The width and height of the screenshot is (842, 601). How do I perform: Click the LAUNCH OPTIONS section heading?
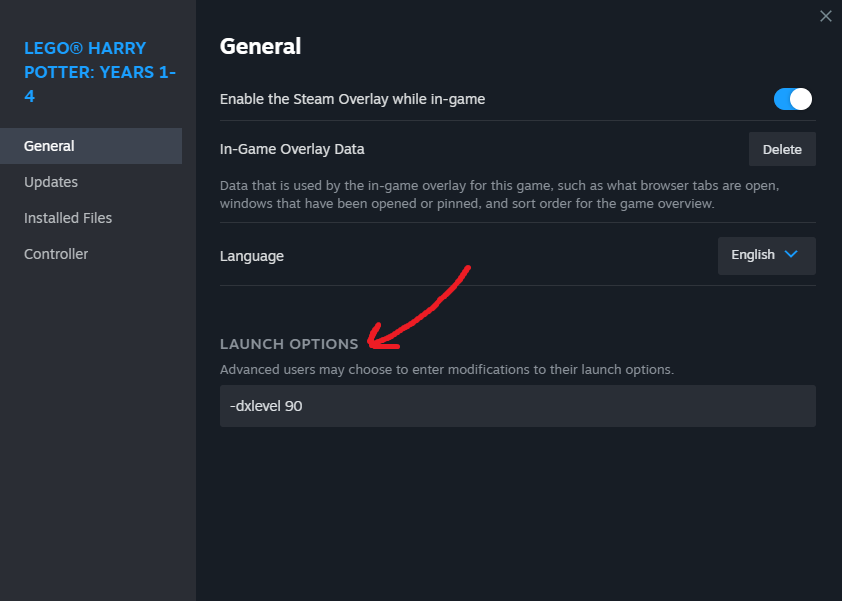(289, 344)
